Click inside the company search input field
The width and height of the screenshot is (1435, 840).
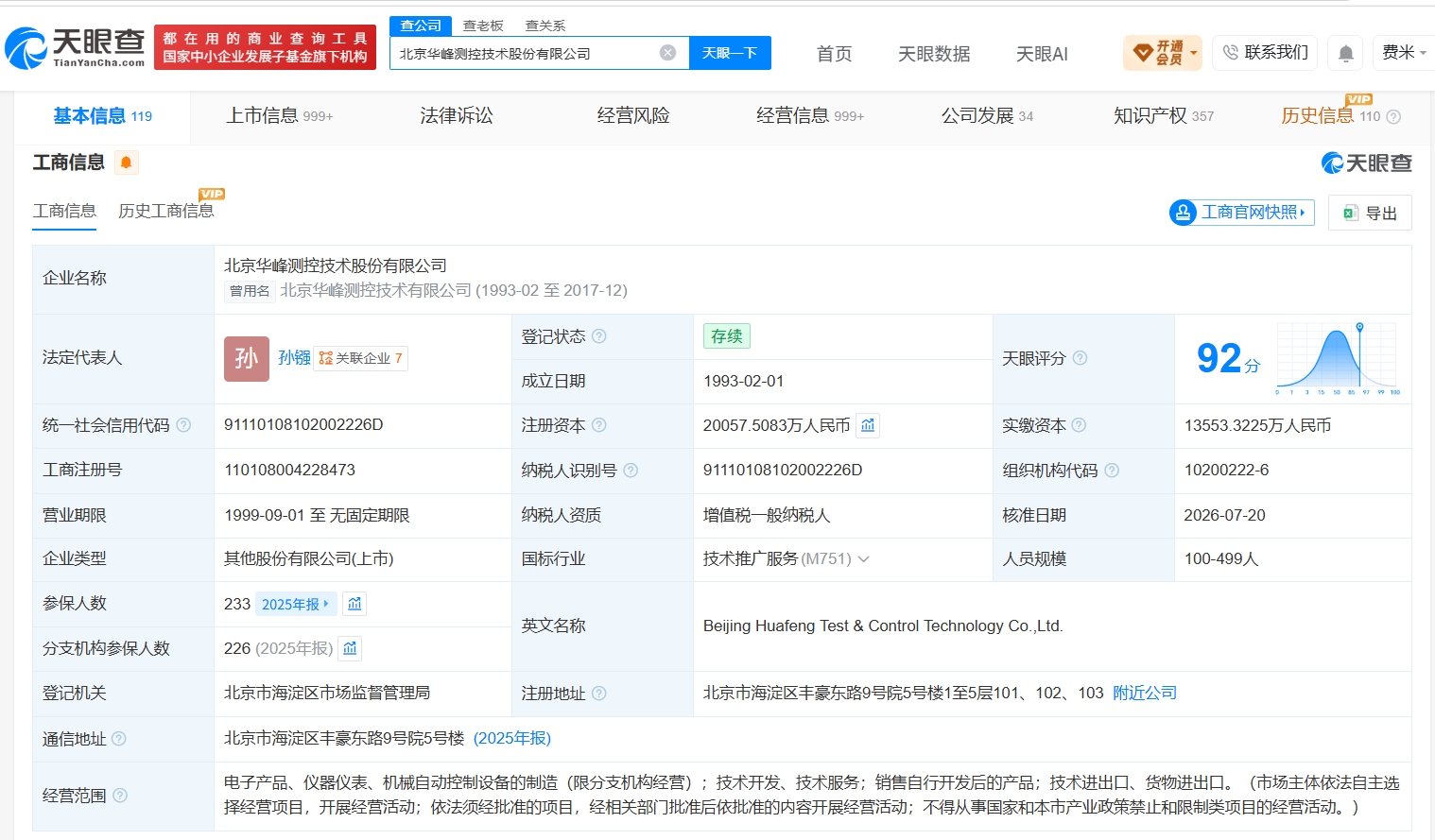(x=525, y=53)
